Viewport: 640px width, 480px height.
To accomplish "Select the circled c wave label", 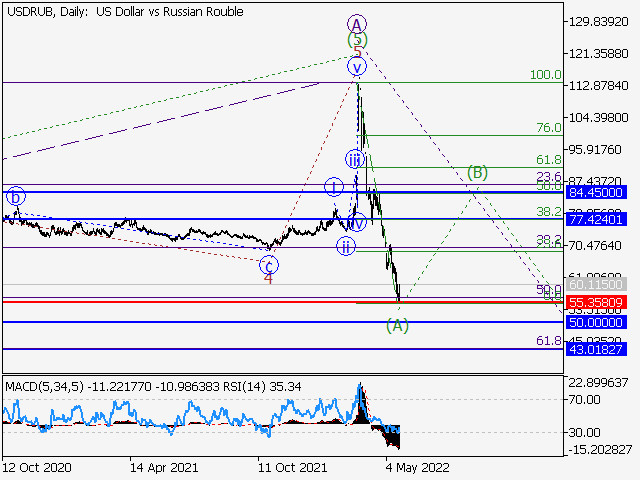I will pyautogui.click(x=269, y=266).
